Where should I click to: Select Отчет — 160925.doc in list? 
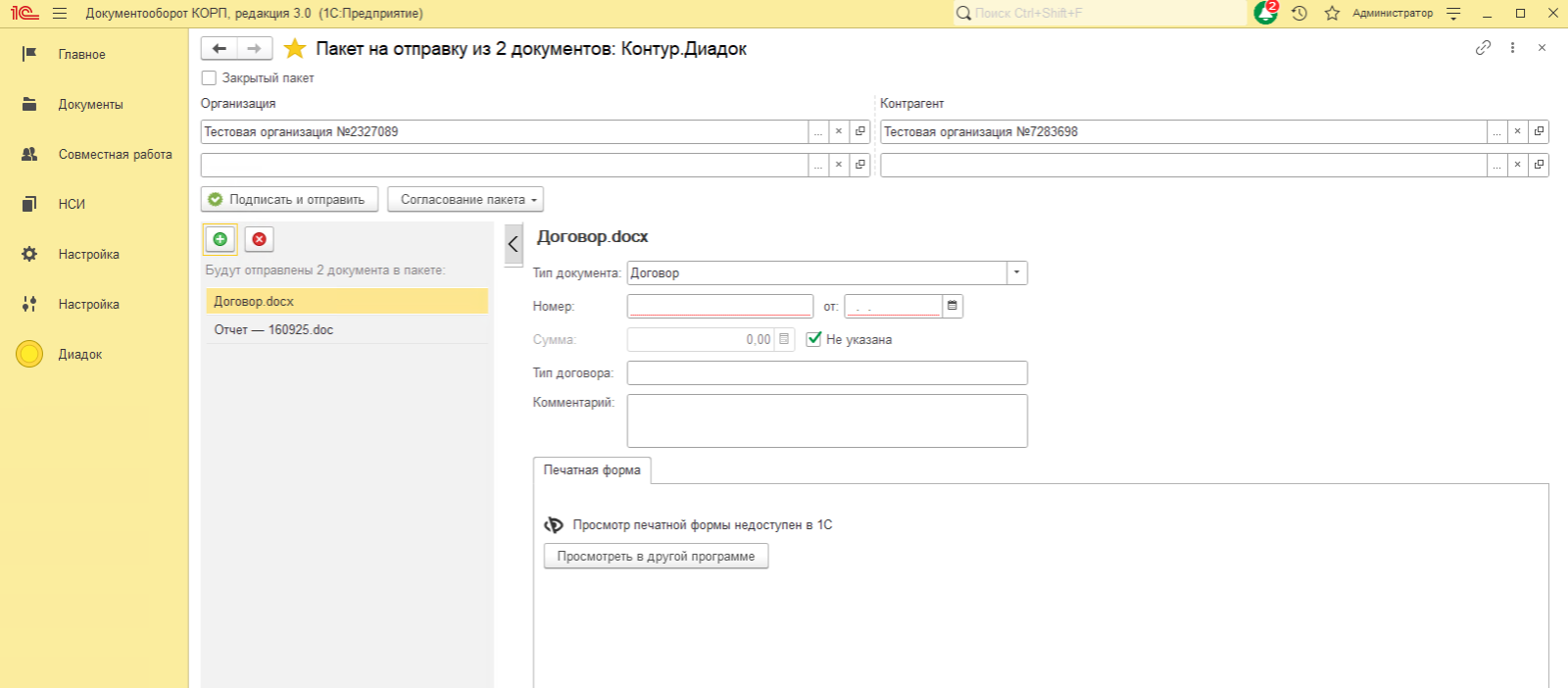[x=273, y=329]
